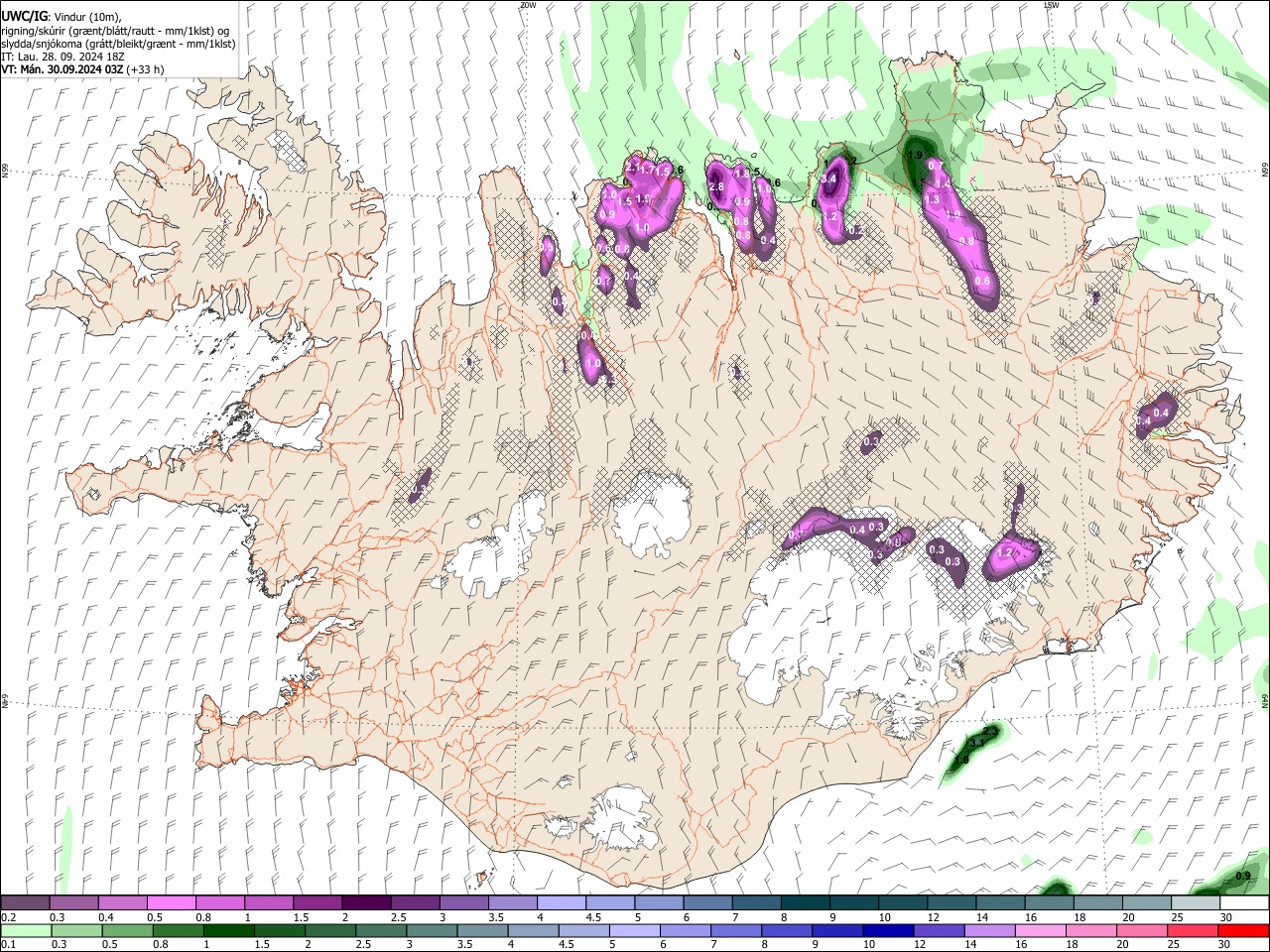Click the 2.8 snowfall value label
Screen dimensions: 1270x952
tap(716, 186)
